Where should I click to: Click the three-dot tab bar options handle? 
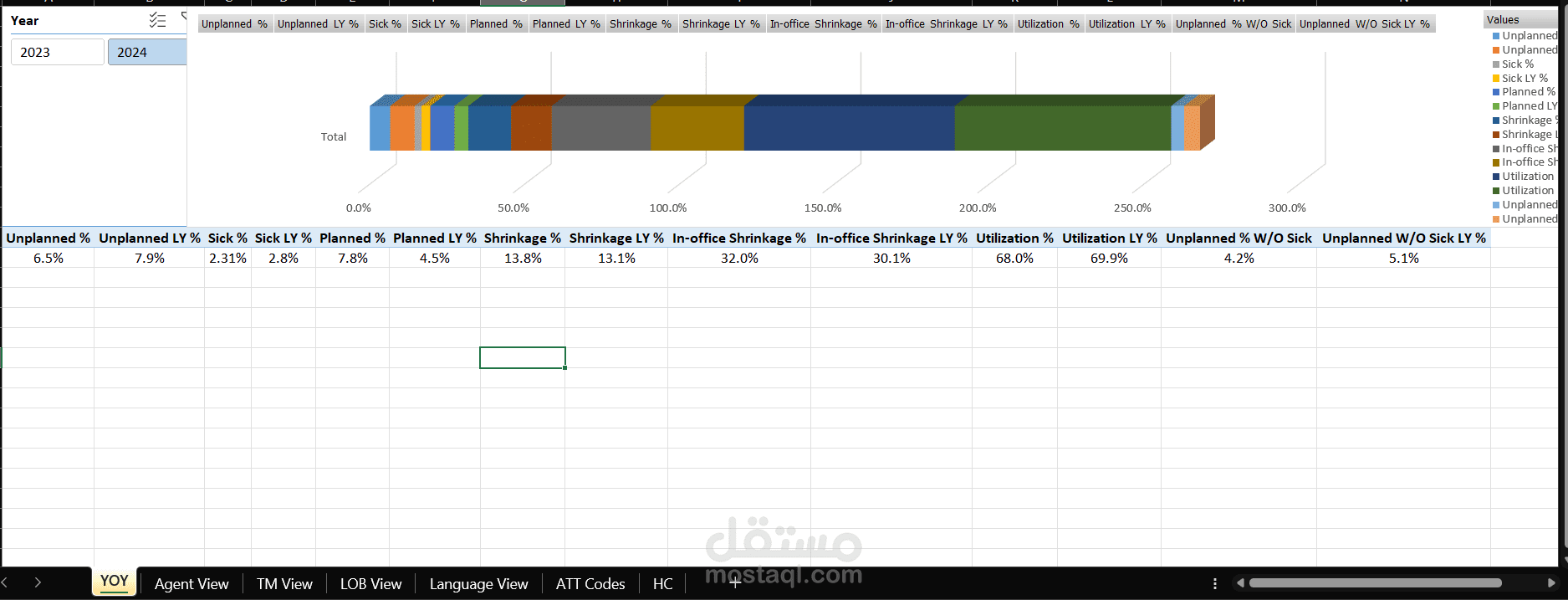[1215, 583]
